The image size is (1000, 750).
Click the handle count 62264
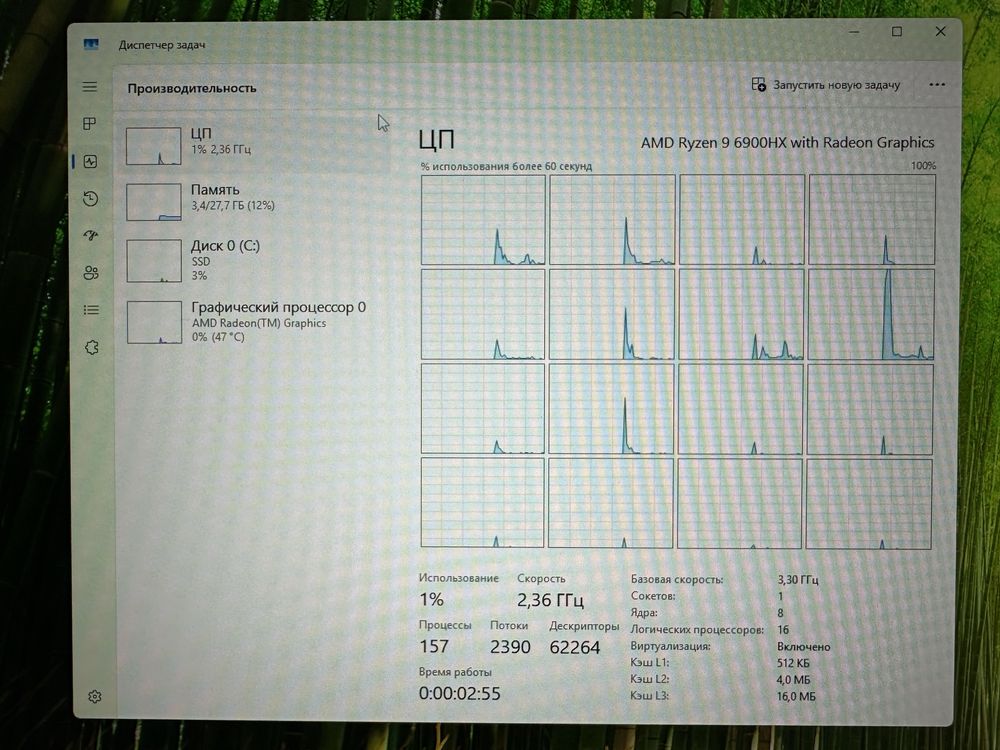click(575, 647)
